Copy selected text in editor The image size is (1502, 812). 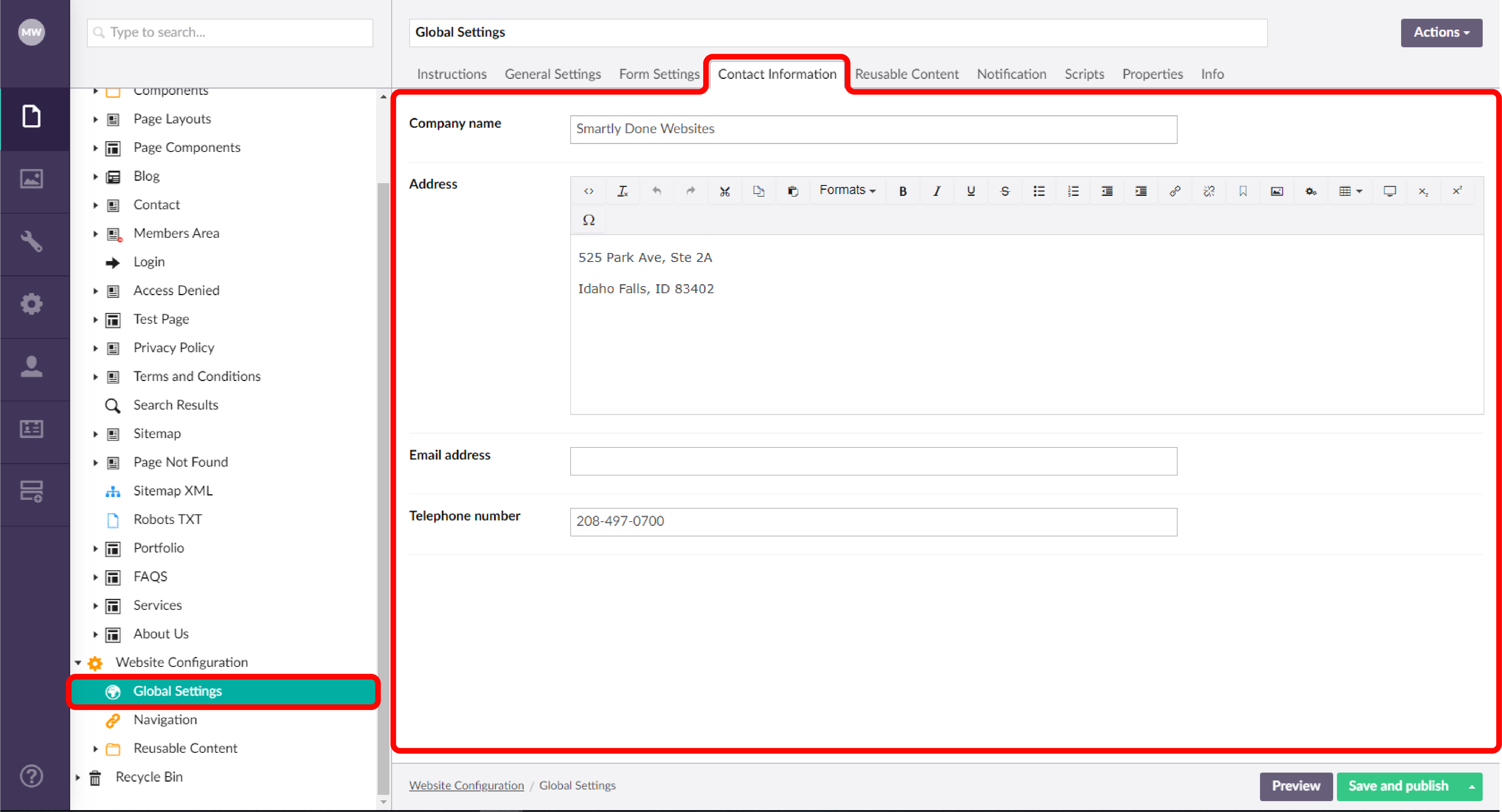tap(759, 191)
